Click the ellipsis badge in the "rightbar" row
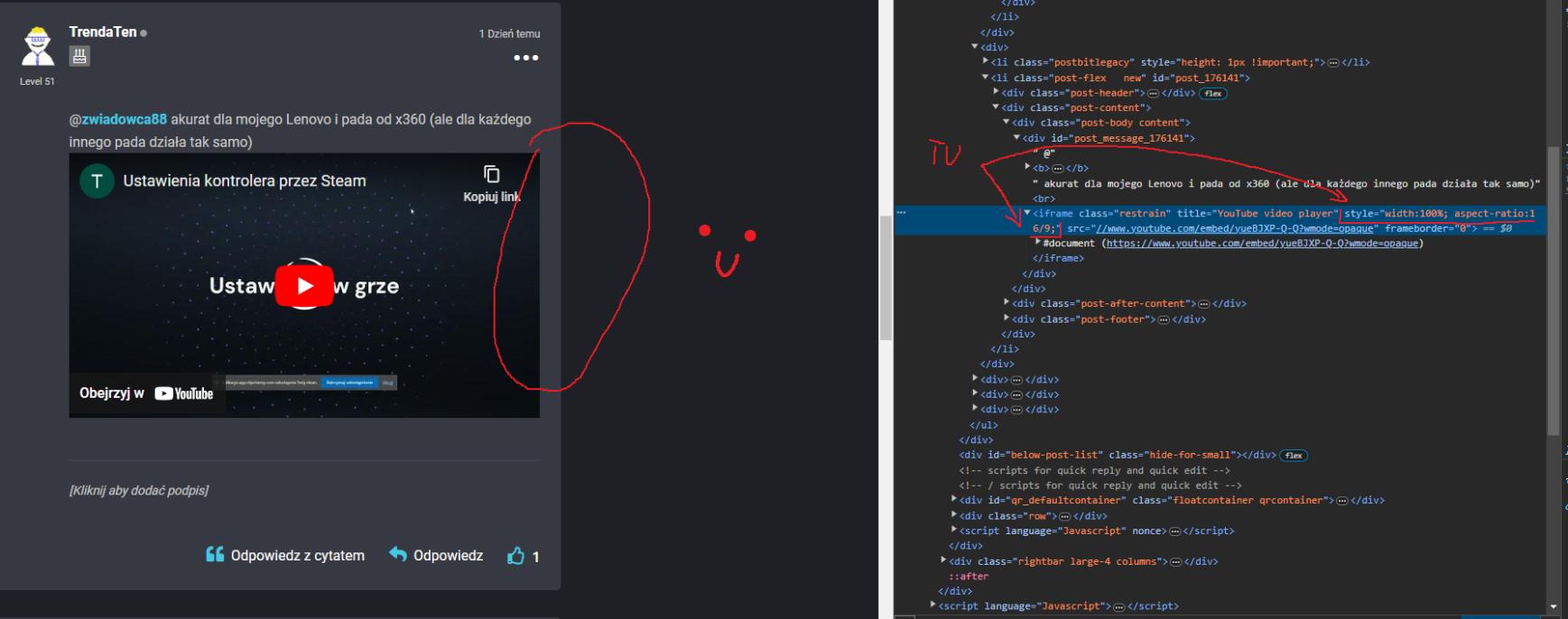Image resolution: width=1568 pixels, height=619 pixels. [x=1175, y=561]
